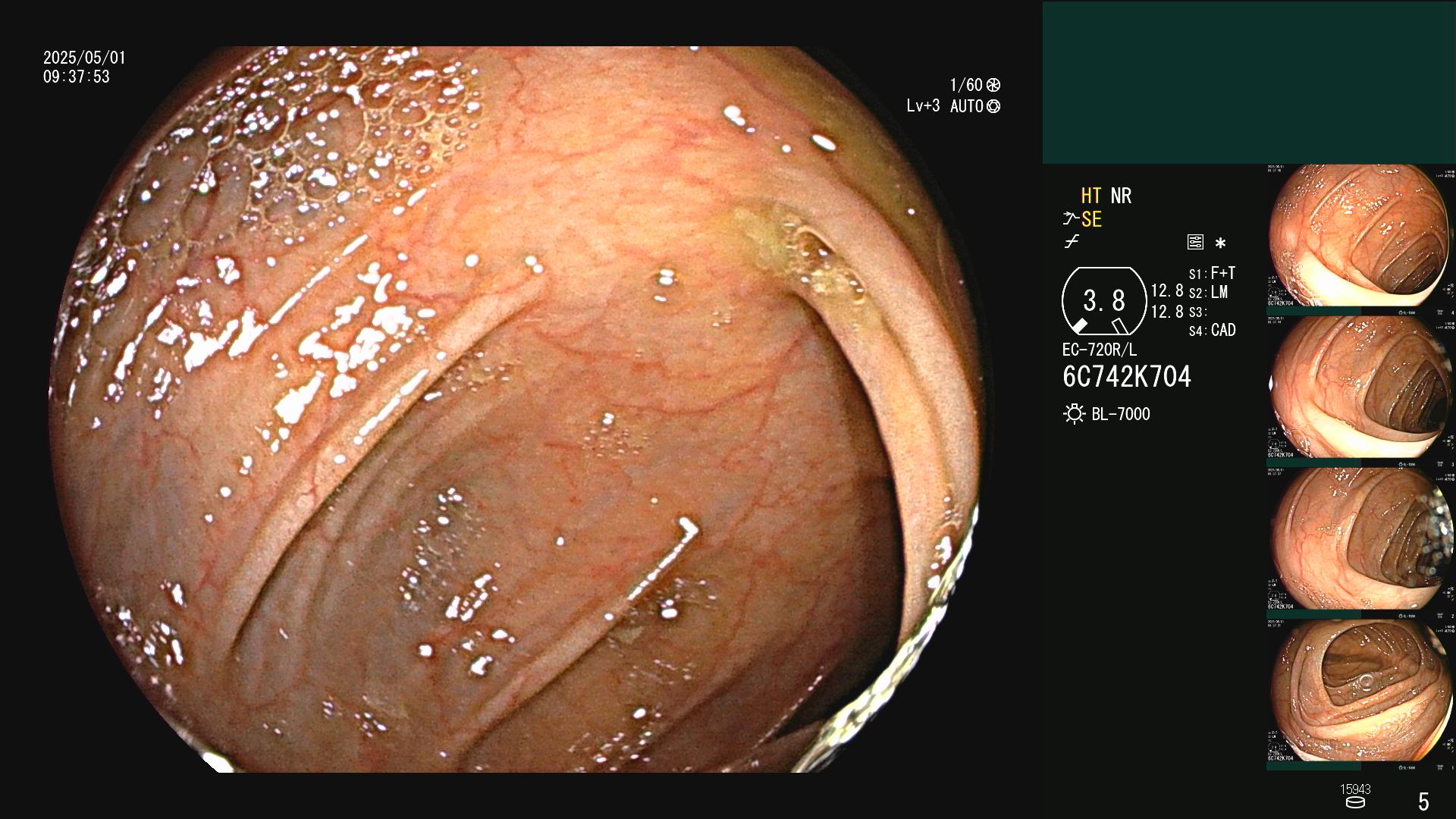Click the light source lamp icon beside BL-7000
1456x819 pixels.
(x=1074, y=414)
